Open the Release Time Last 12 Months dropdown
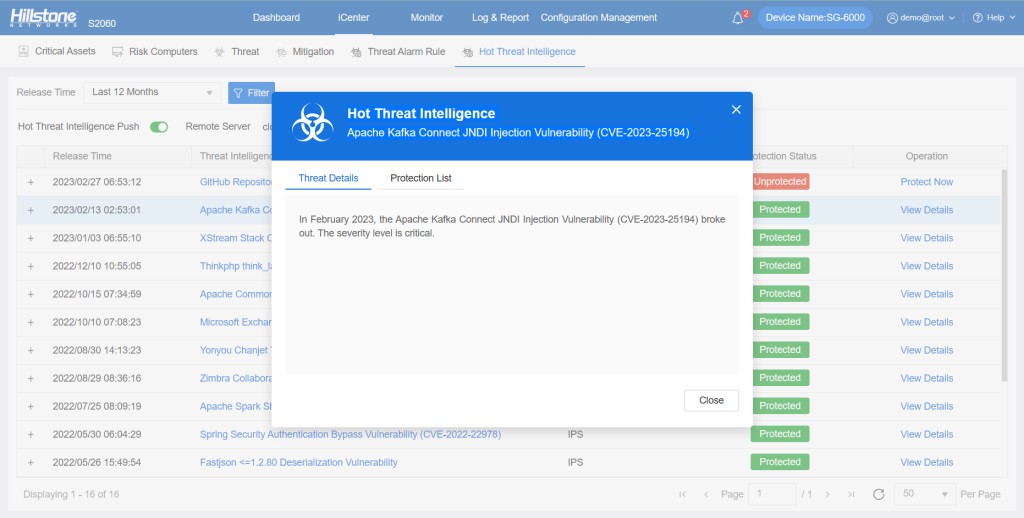The image size is (1024, 518). click(x=152, y=92)
